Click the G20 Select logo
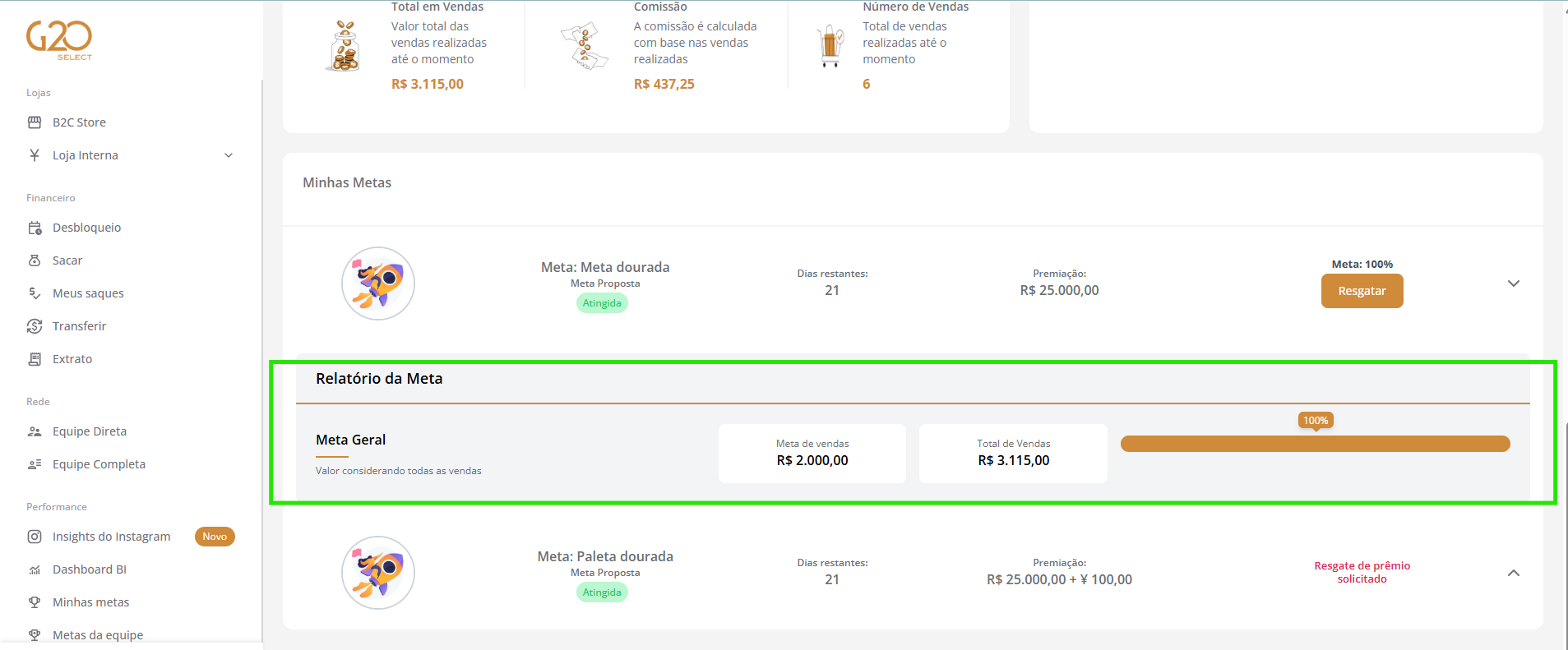This screenshot has width=1568, height=650. (59, 39)
